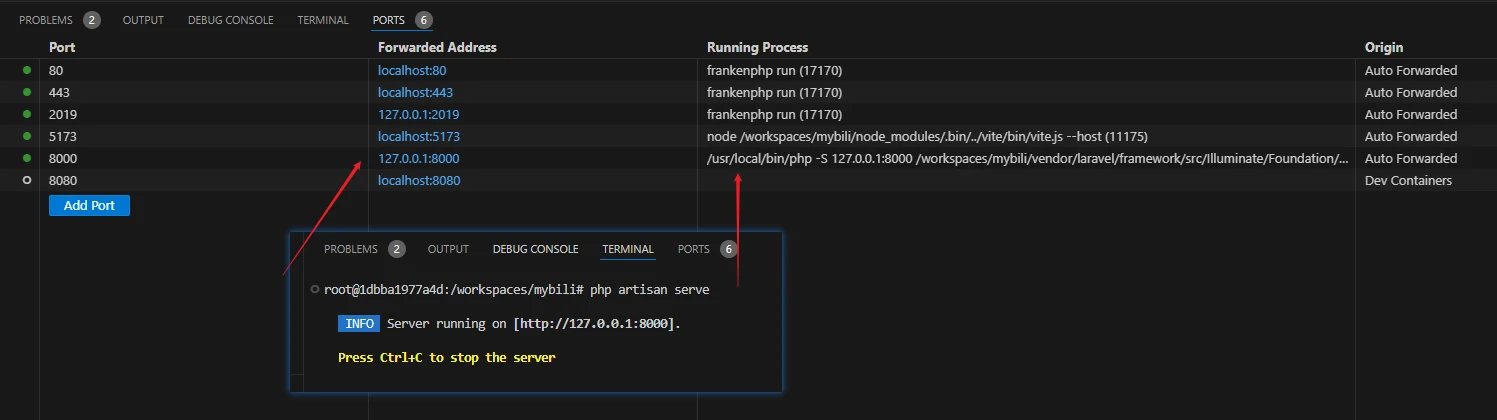The height and width of the screenshot is (420, 1497).
Task: Open forwarded address 127.0.0.1:8000
Action: click(419, 158)
